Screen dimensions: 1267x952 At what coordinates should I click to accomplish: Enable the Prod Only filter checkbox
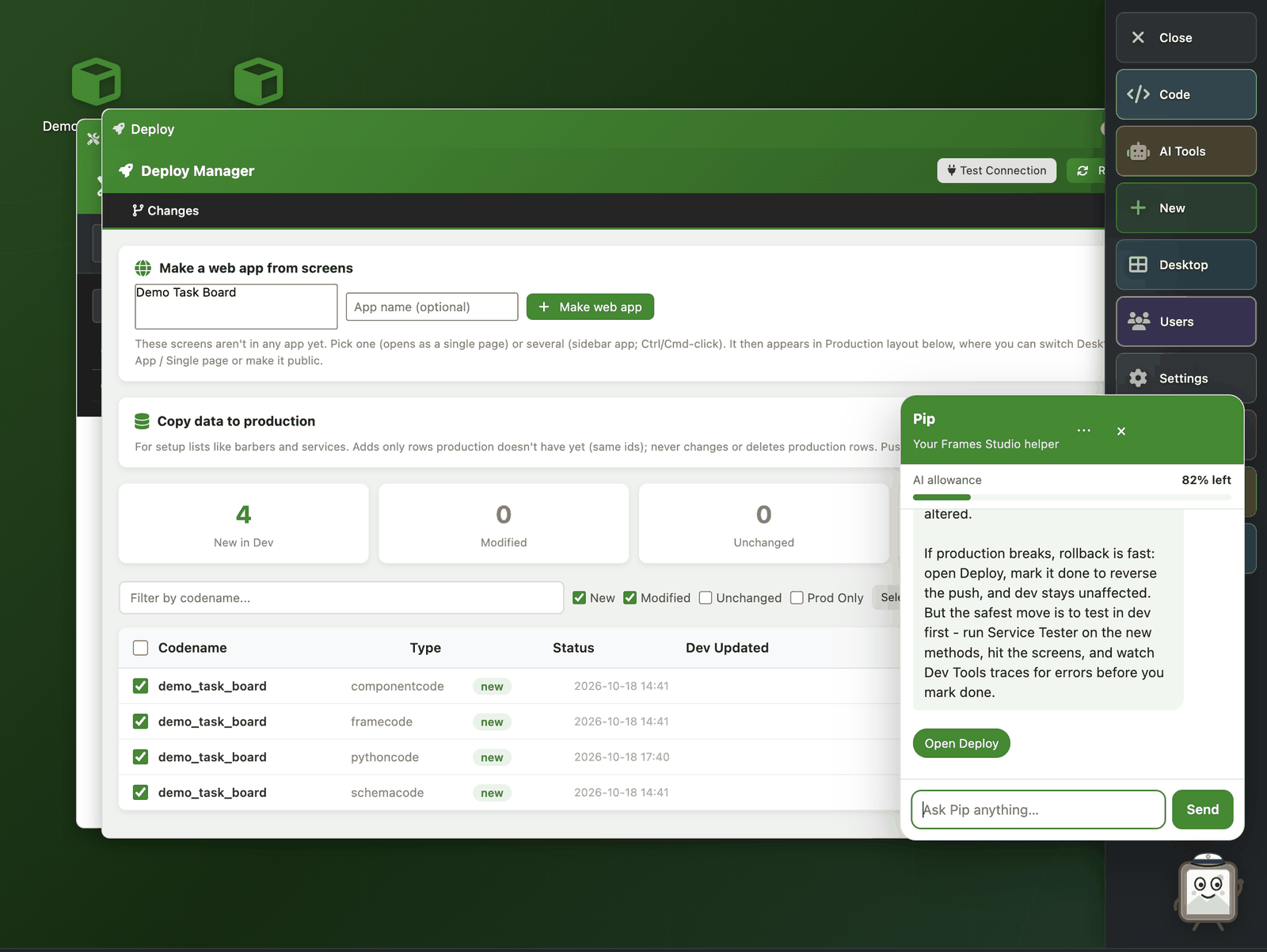[797, 598]
